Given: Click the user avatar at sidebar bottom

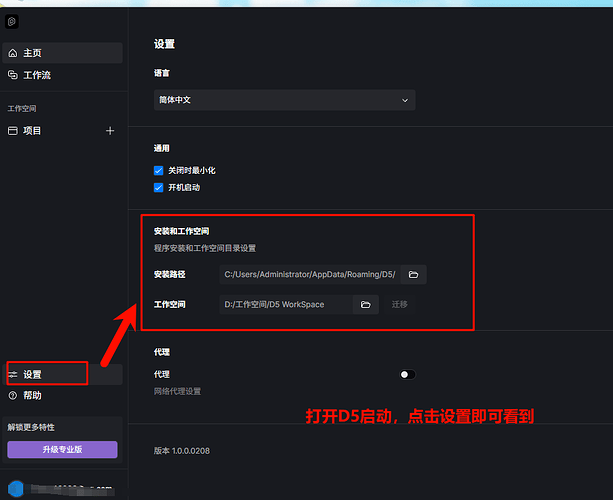Looking at the screenshot, I should [12, 489].
